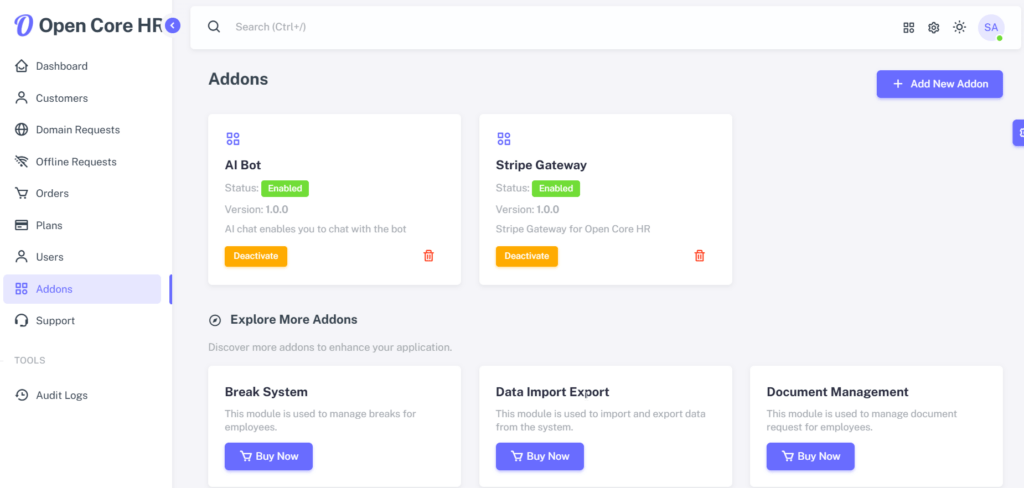
Task: Click the Stripe Gateway card title
Action: coord(541,165)
